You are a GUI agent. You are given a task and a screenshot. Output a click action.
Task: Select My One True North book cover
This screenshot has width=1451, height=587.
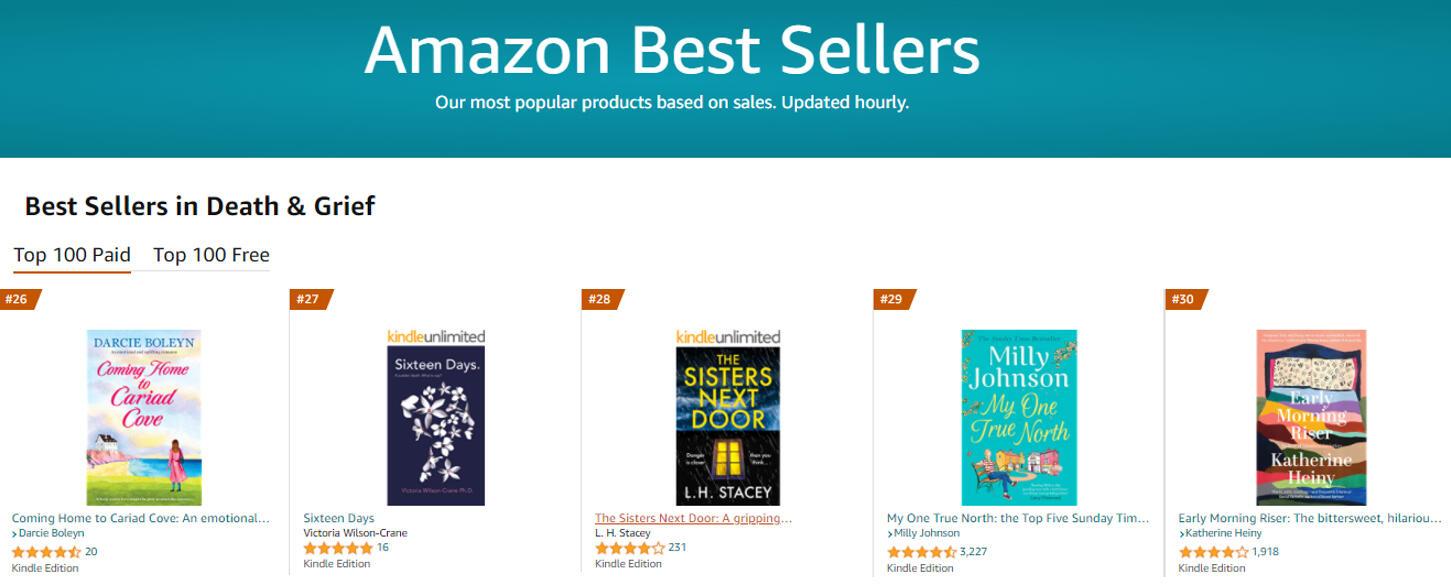click(1019, 417)
